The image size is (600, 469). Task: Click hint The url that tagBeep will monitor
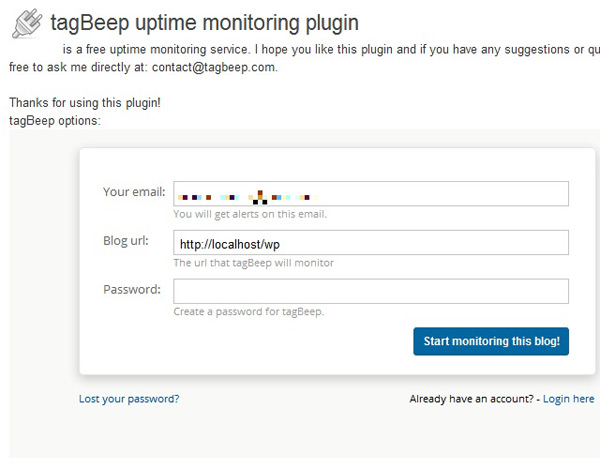pos(254,263)
